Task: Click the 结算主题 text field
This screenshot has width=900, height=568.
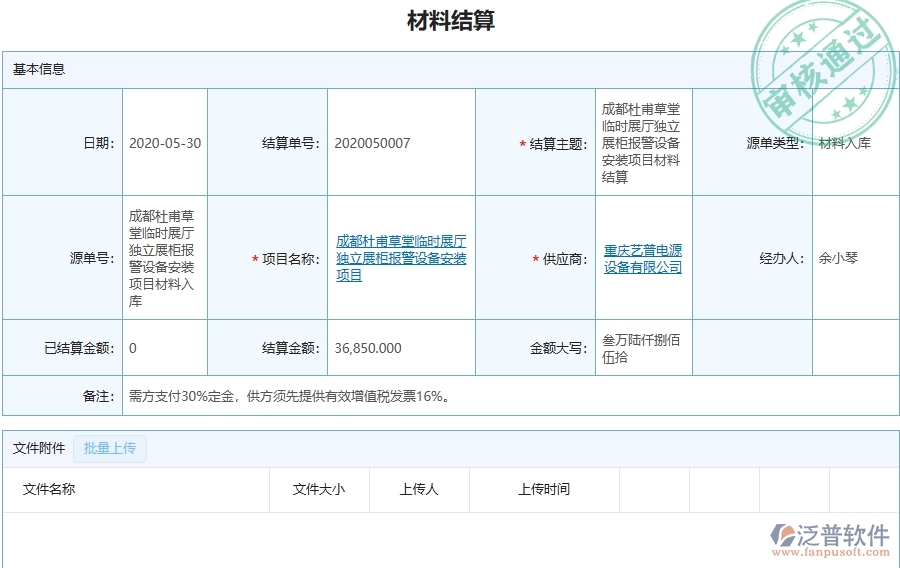Action: [x=641, y=143]
